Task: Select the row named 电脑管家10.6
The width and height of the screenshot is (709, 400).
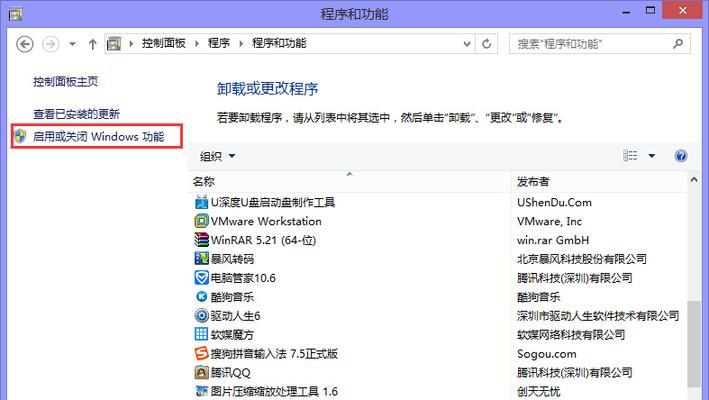Action: (x=437, y=278)
